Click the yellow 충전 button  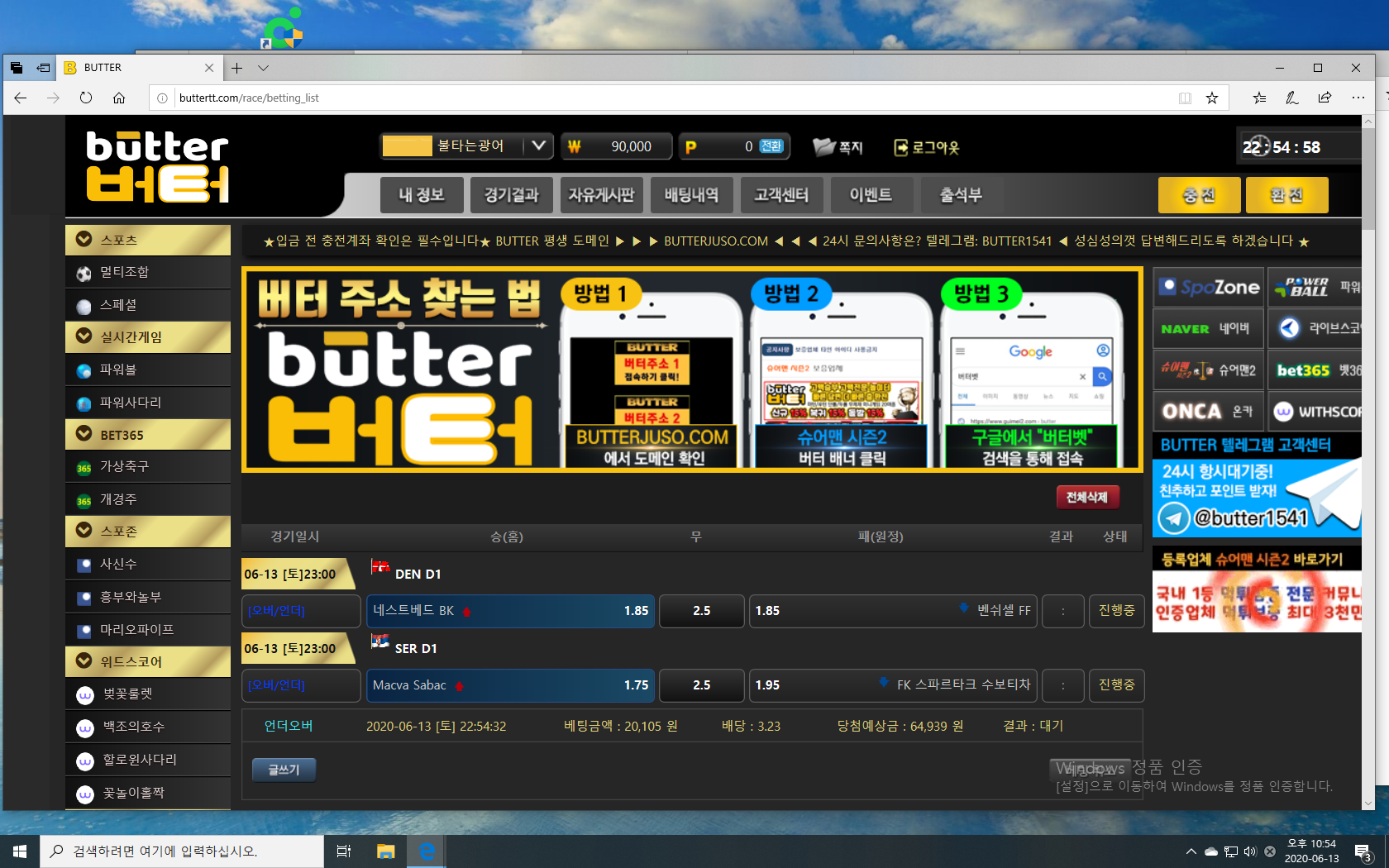[1199, 195]
